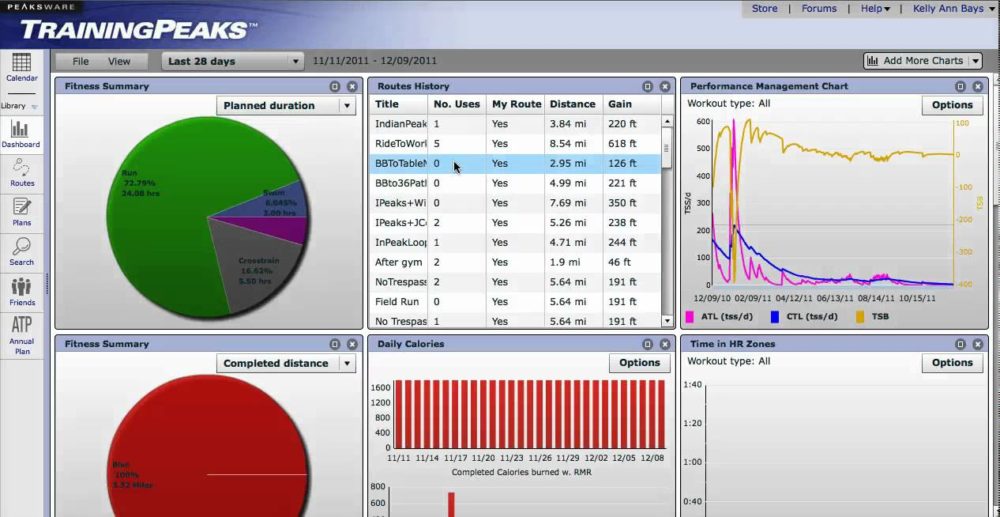The width and height of the screenshot is (1000, 517).
Task: Click the Add More Charts button
Action: 922,61
